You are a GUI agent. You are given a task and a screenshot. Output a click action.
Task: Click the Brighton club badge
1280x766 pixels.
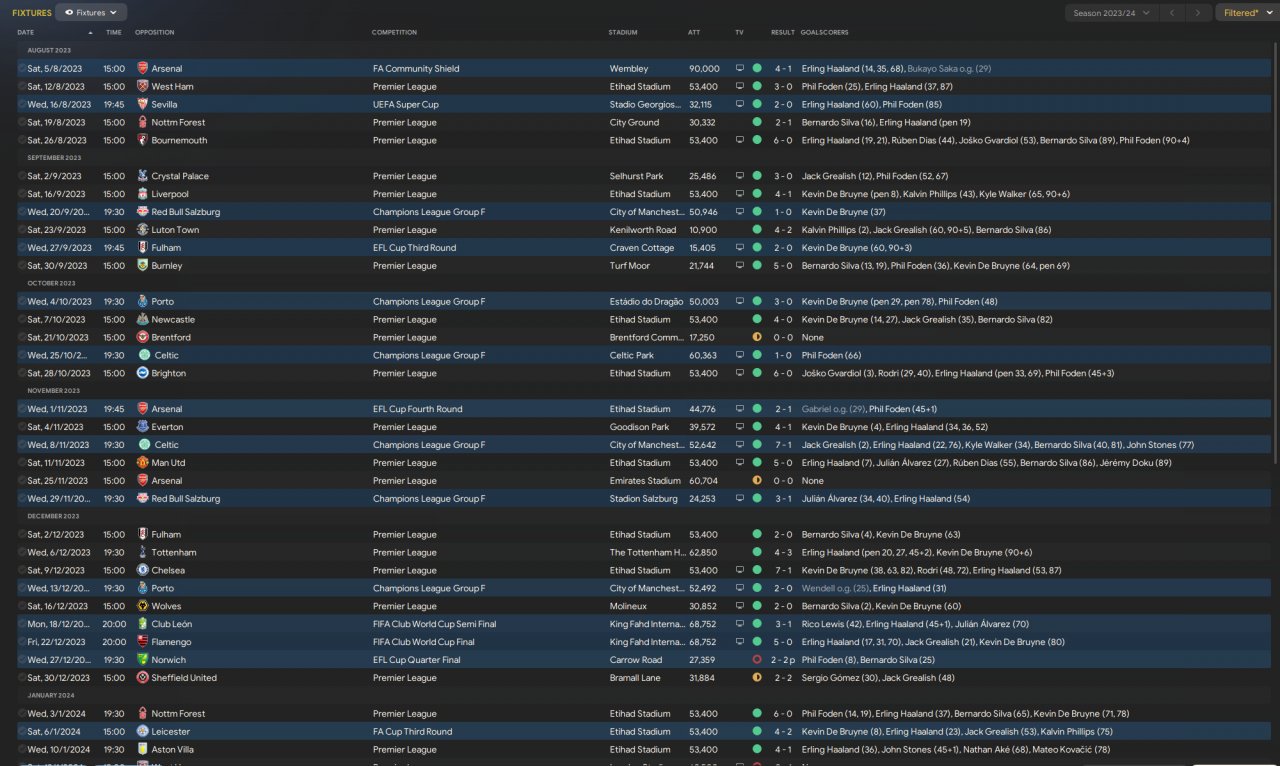[143, 374]
